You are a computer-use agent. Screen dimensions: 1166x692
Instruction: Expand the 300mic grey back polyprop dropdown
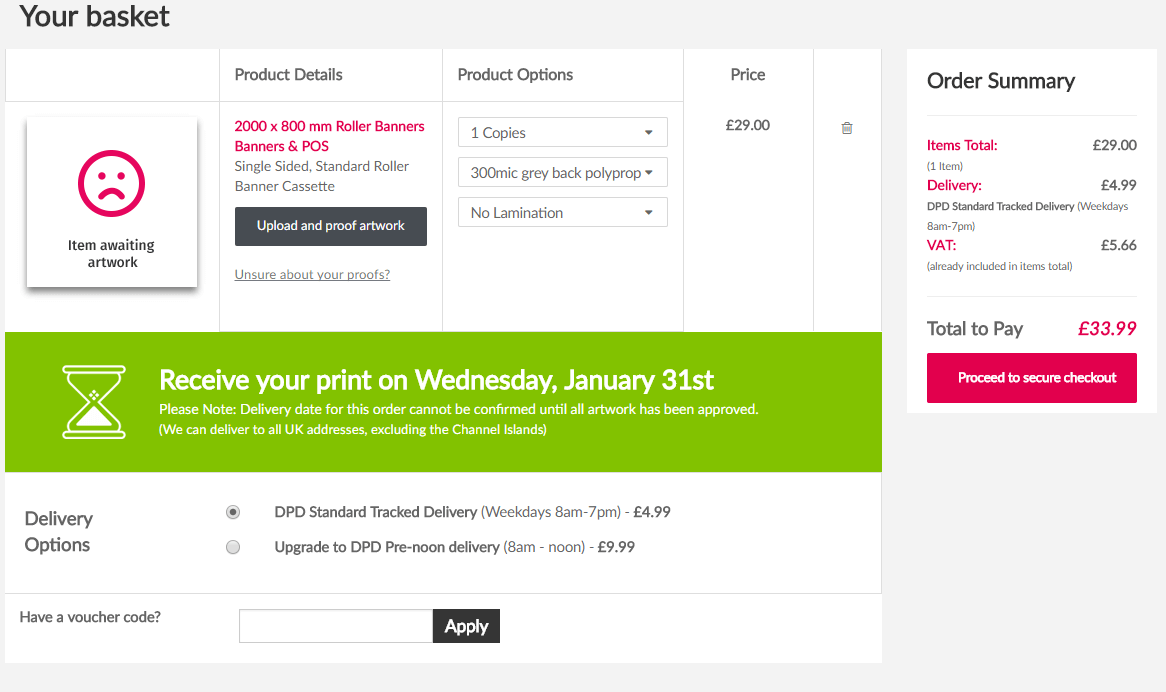click(563, 172)
